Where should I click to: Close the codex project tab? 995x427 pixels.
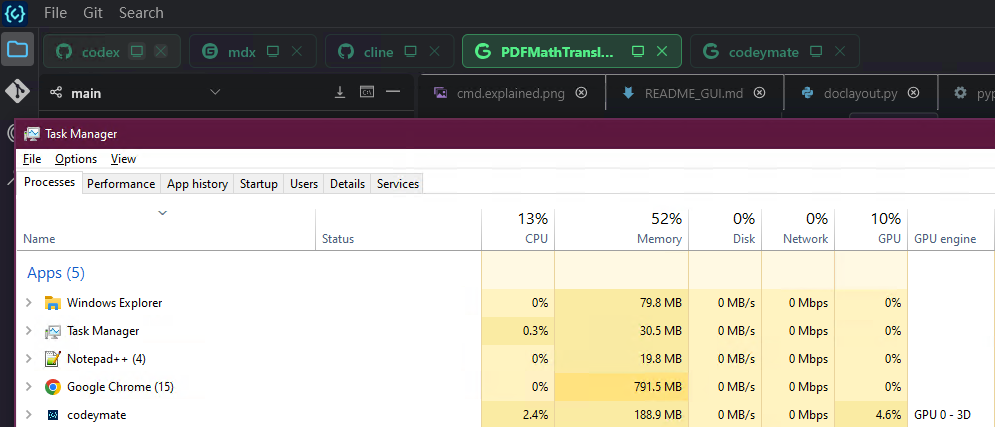click(x=161, y=51)
